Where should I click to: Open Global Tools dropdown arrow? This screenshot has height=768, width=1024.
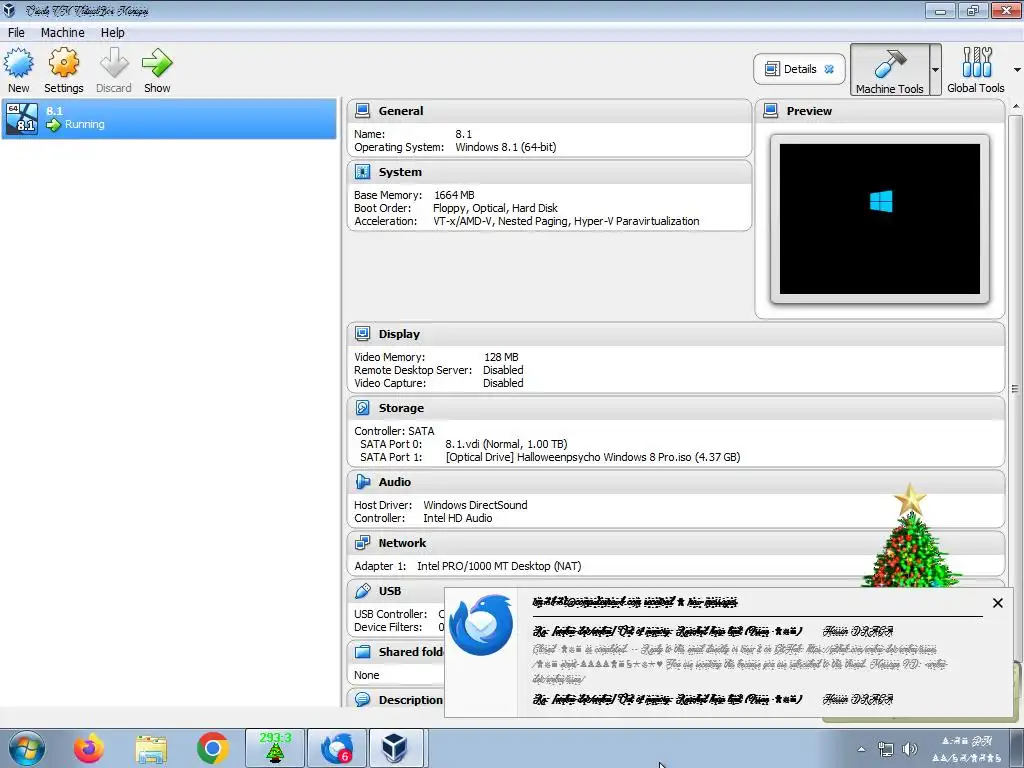coord(1017,69)
